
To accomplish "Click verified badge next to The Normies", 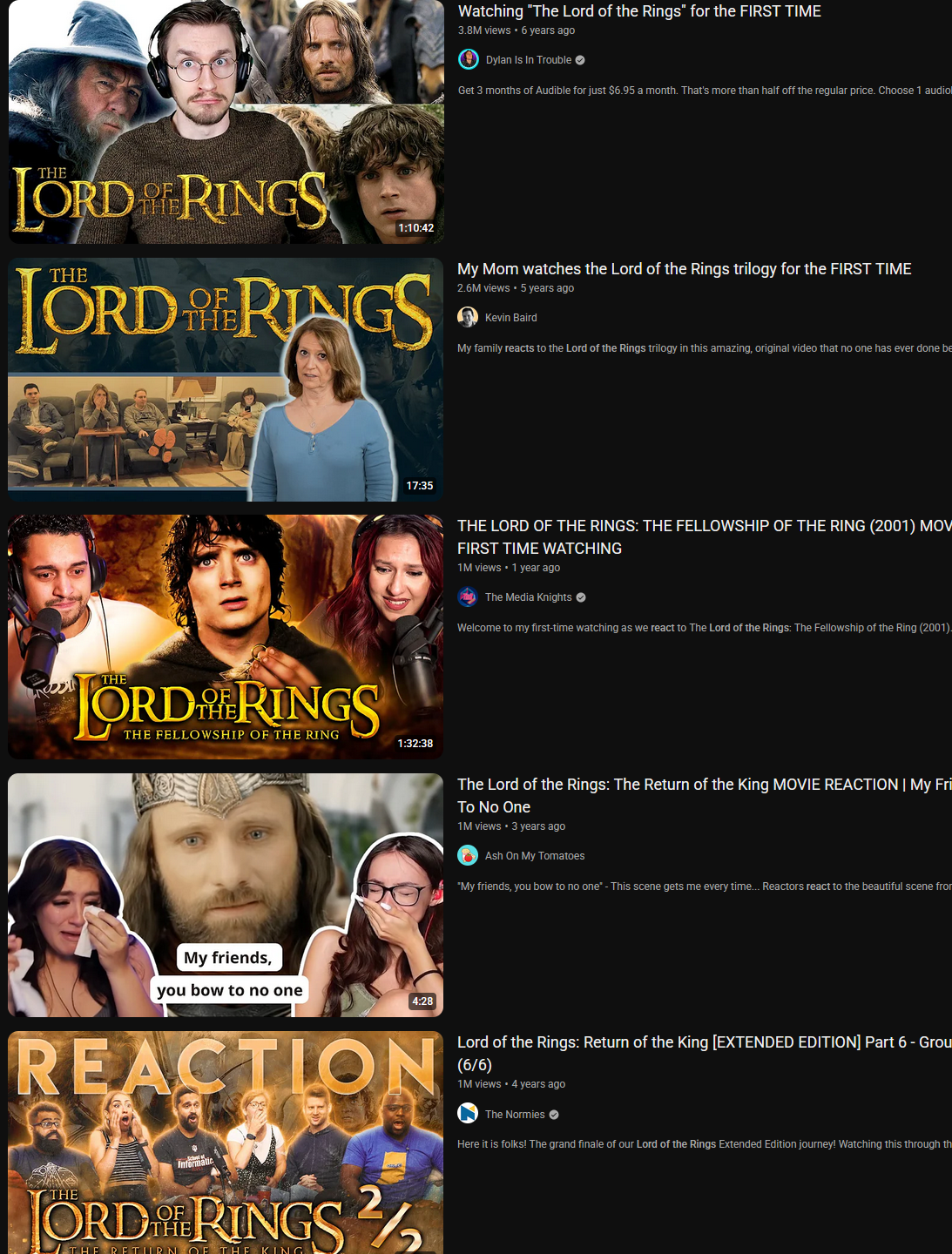I will (554, 1115).
